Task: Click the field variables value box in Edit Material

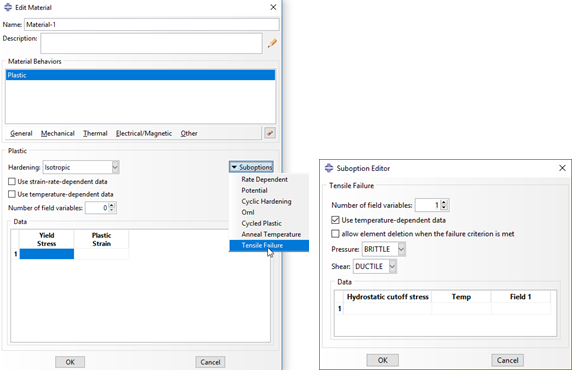Action: (97, 208)
